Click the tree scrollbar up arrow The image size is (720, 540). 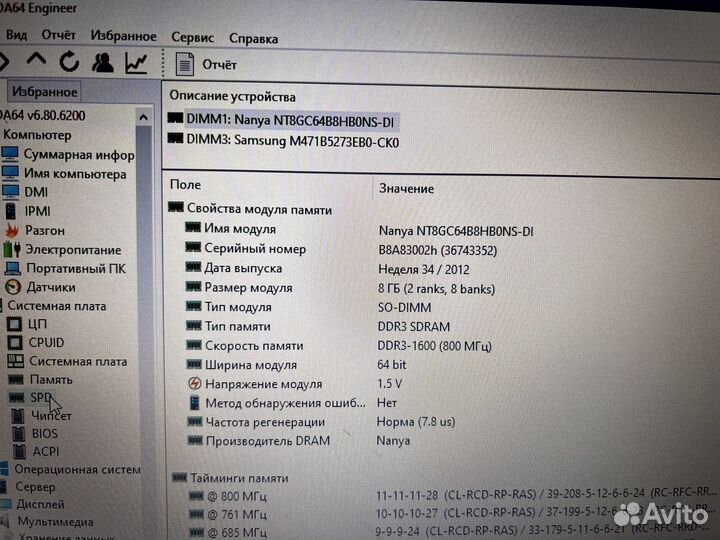pyautogui.click(x=143, y=118)
